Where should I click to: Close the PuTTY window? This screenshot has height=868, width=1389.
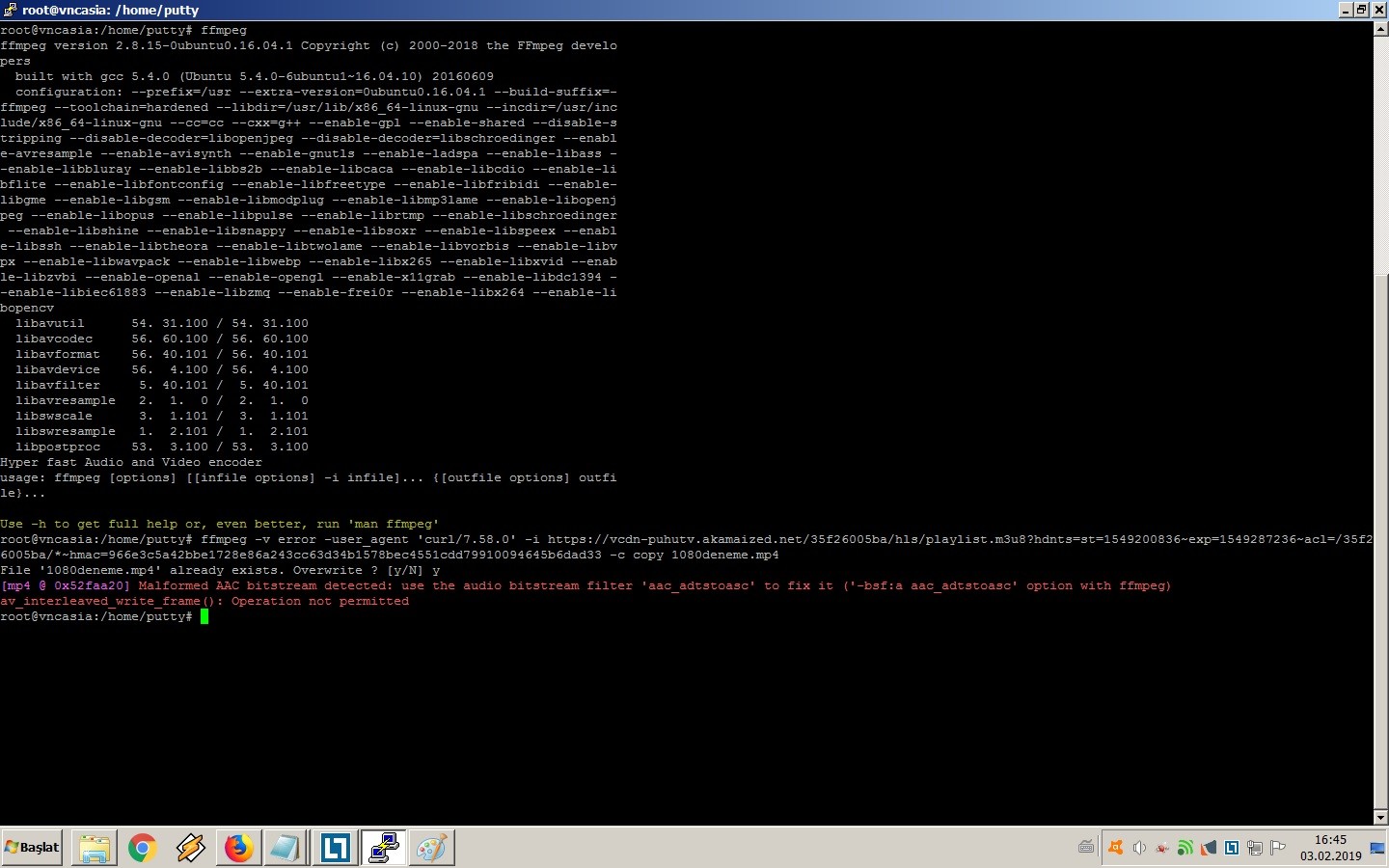(x=1378, y=10)
